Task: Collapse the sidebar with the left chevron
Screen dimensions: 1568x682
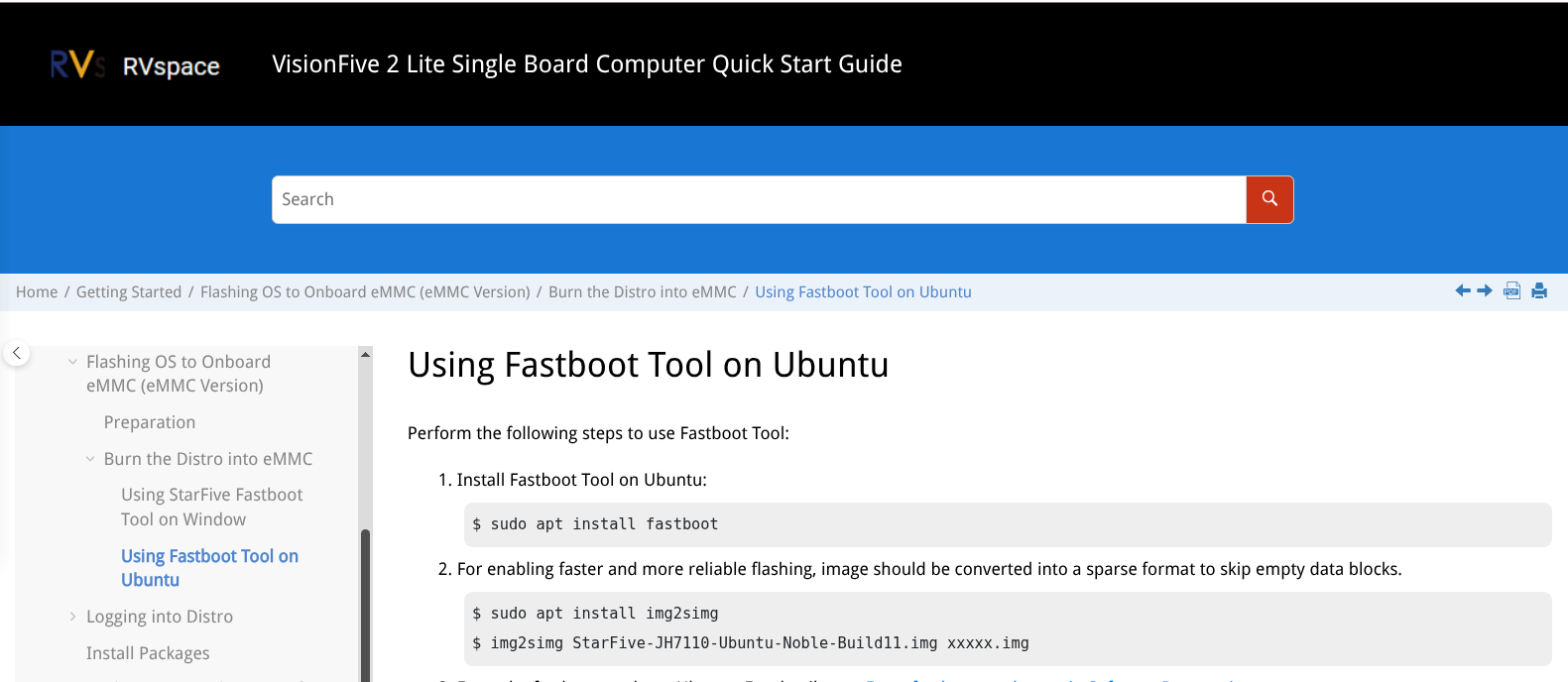Action: pyautogui.click(x=17, y=353)
